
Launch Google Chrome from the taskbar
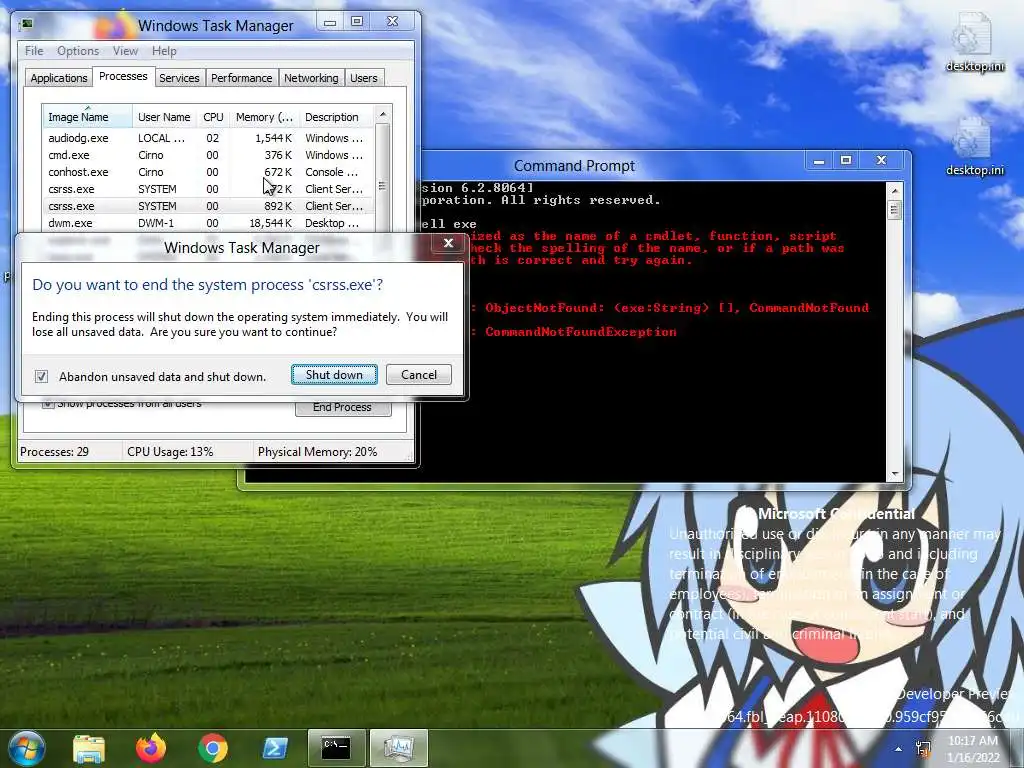(x=212, y=748)
